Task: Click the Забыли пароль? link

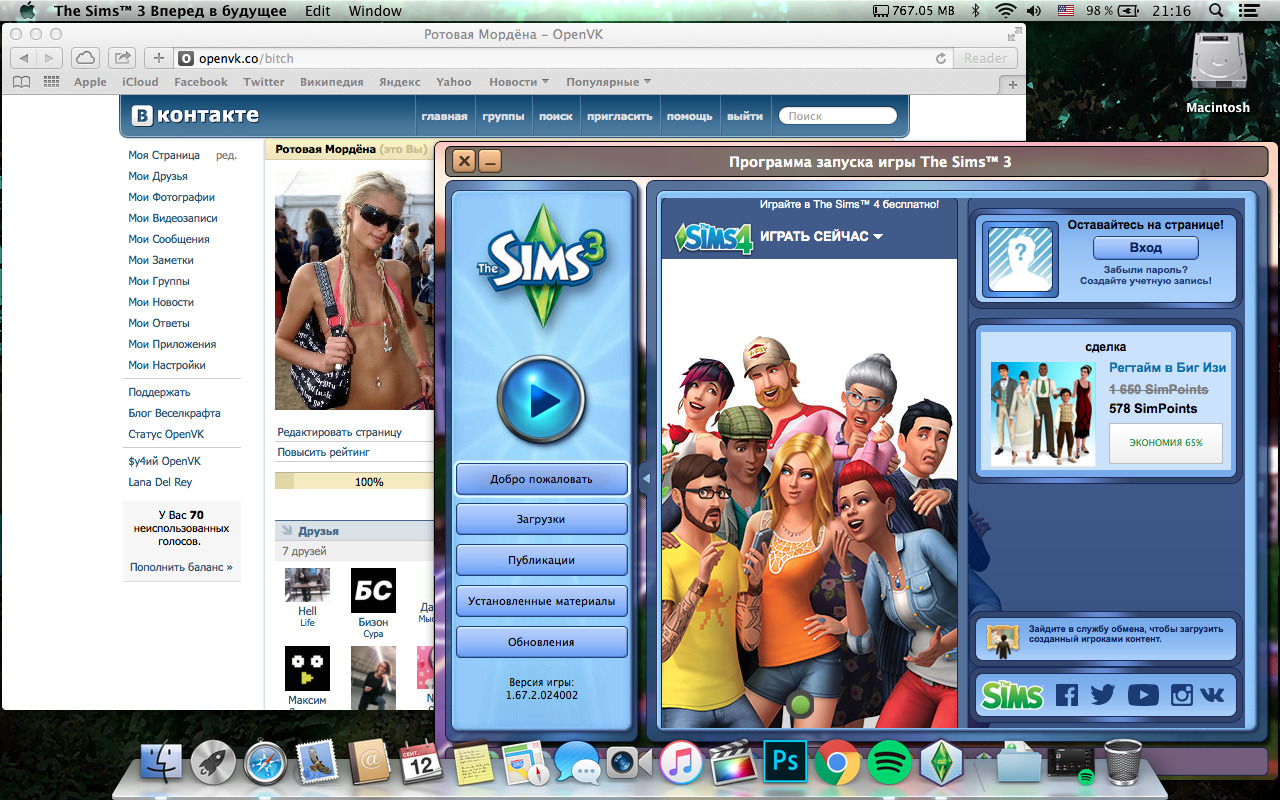Action: coord(1145,269)
